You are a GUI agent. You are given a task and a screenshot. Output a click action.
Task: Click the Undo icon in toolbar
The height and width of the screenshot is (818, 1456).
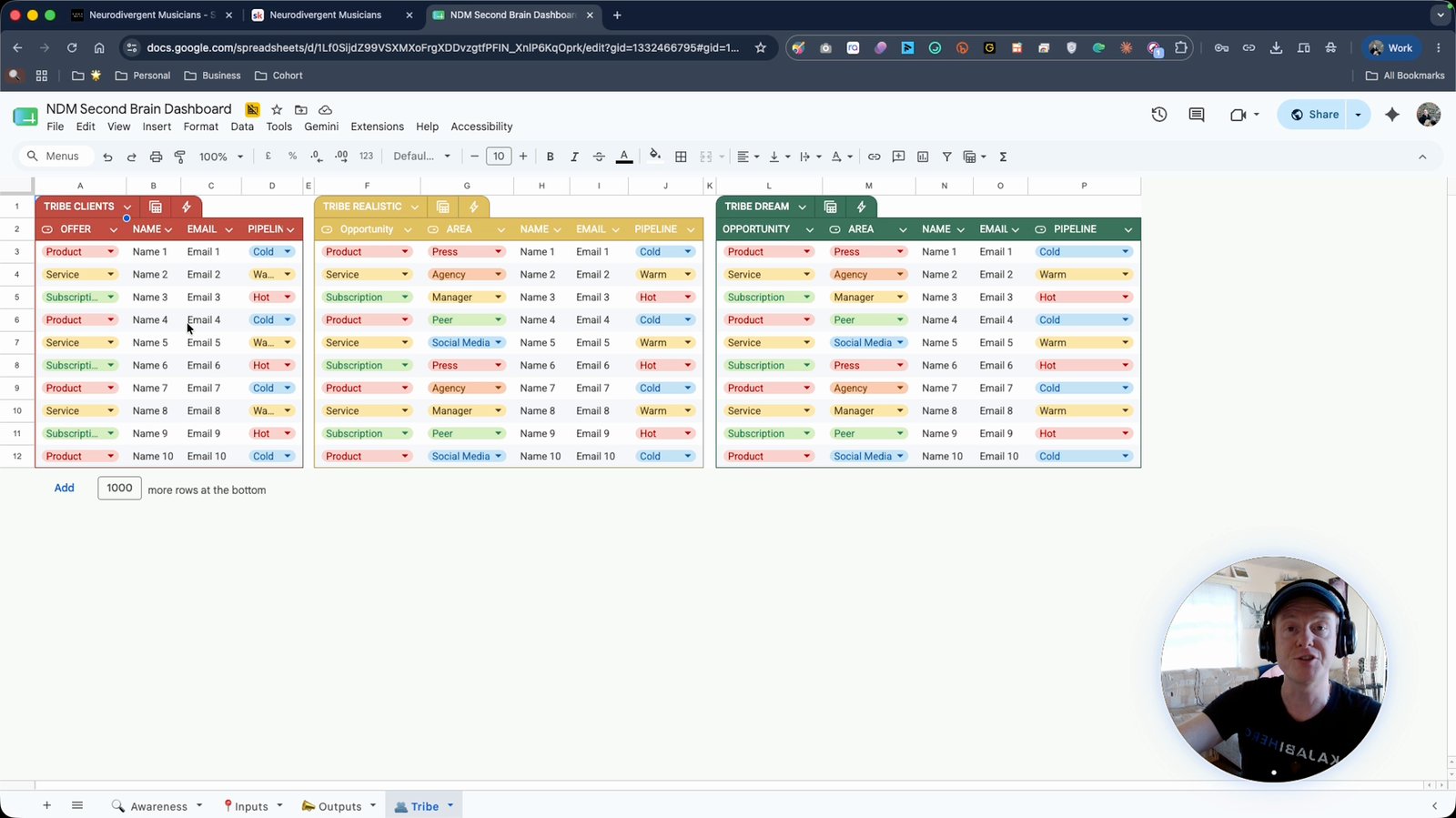tap(107, 157)
